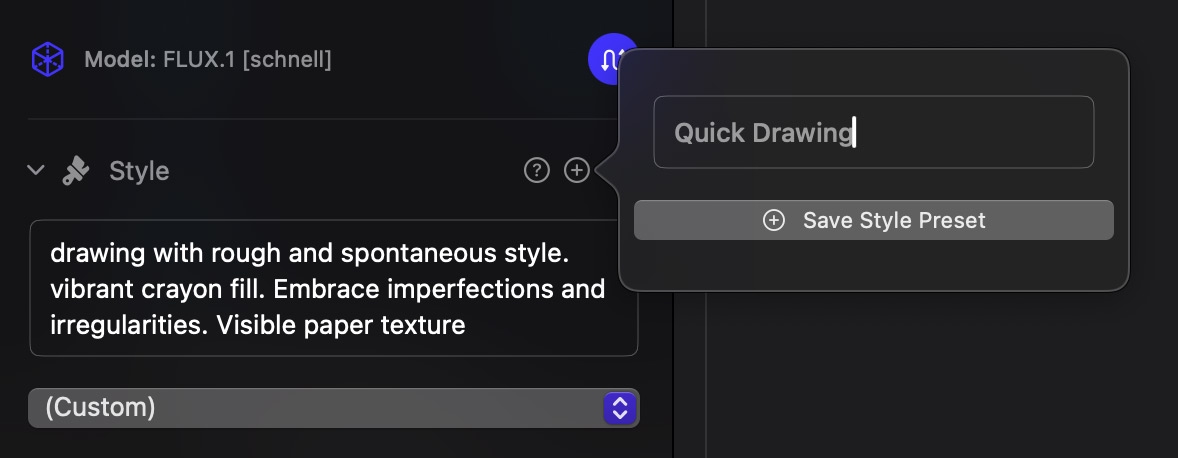Screen dimensions: 1178x458
Task: Click the blue cube Model icon
Action: point(47,59)
